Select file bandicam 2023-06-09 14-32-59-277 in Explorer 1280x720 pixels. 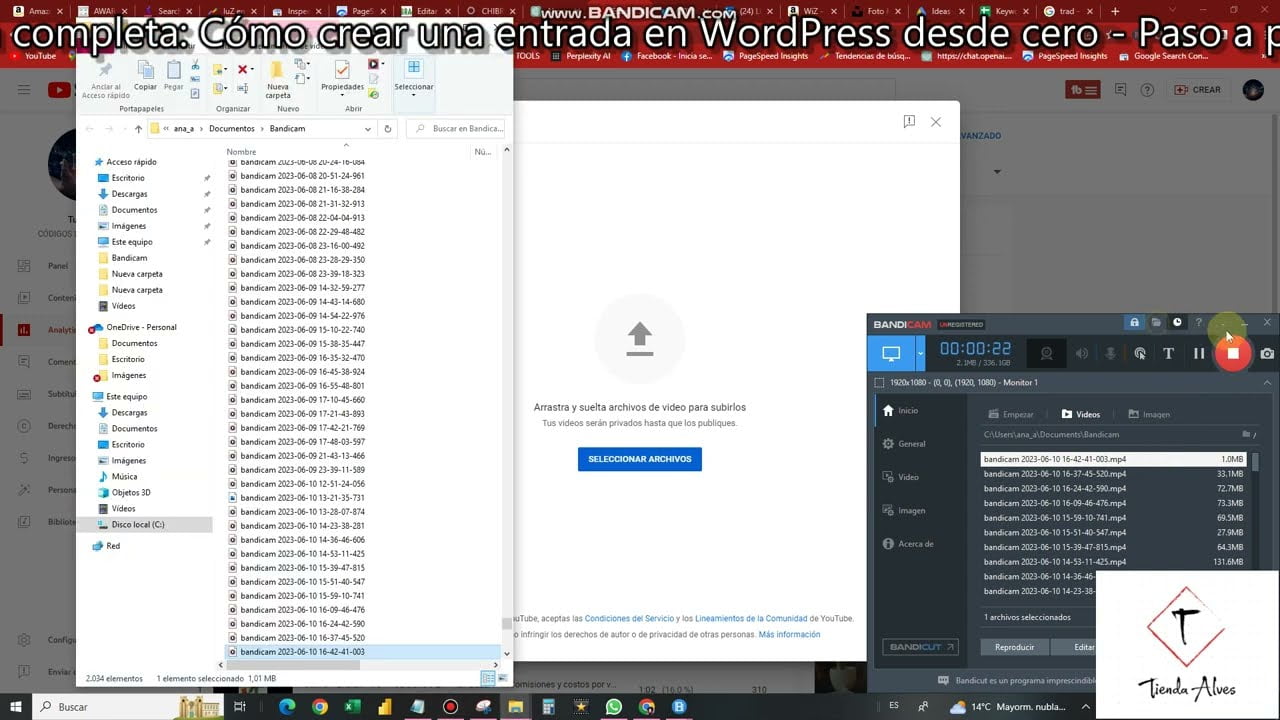click(x=302, y=288)
